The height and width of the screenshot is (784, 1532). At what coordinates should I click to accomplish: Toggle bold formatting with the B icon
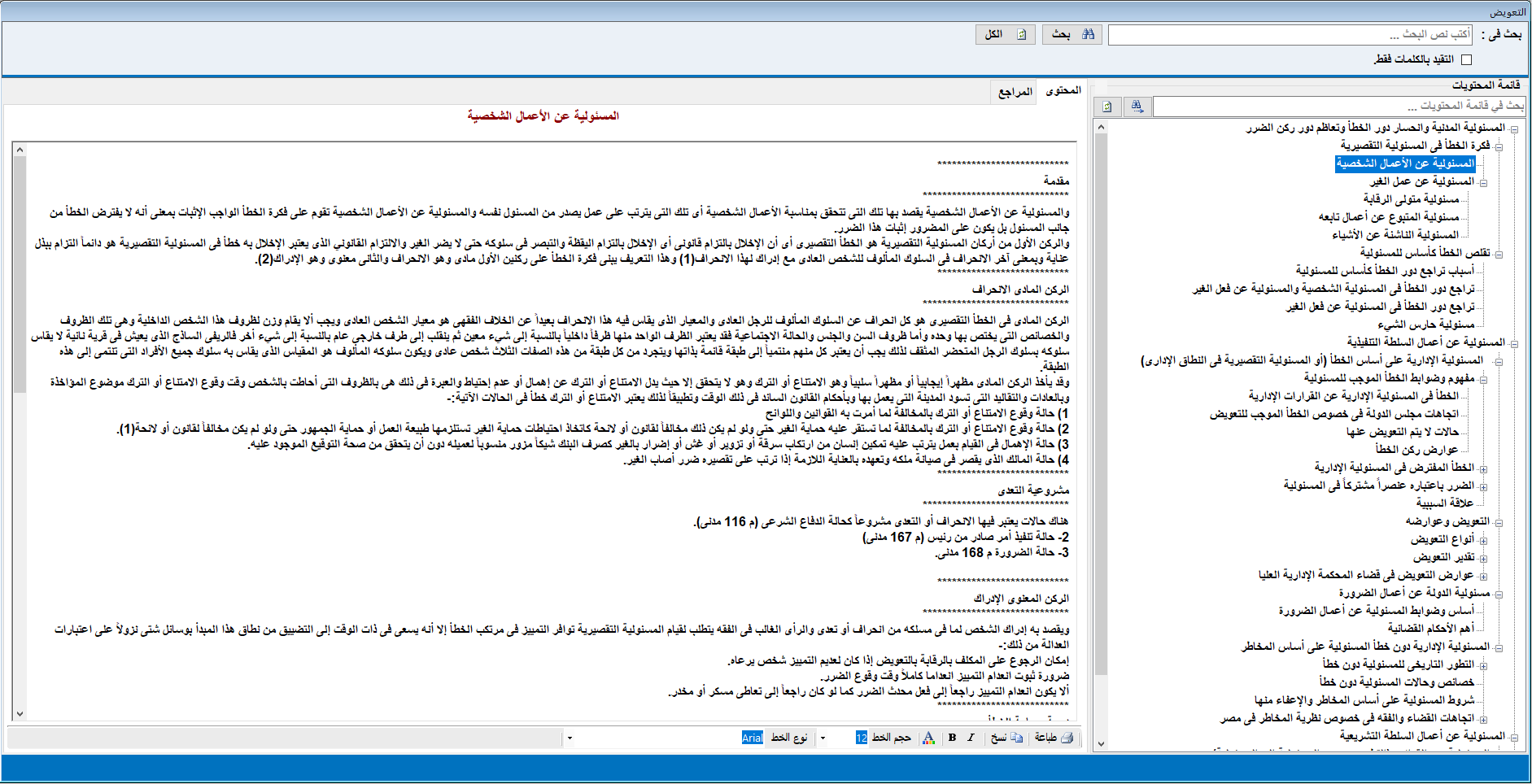pos(952,738)
